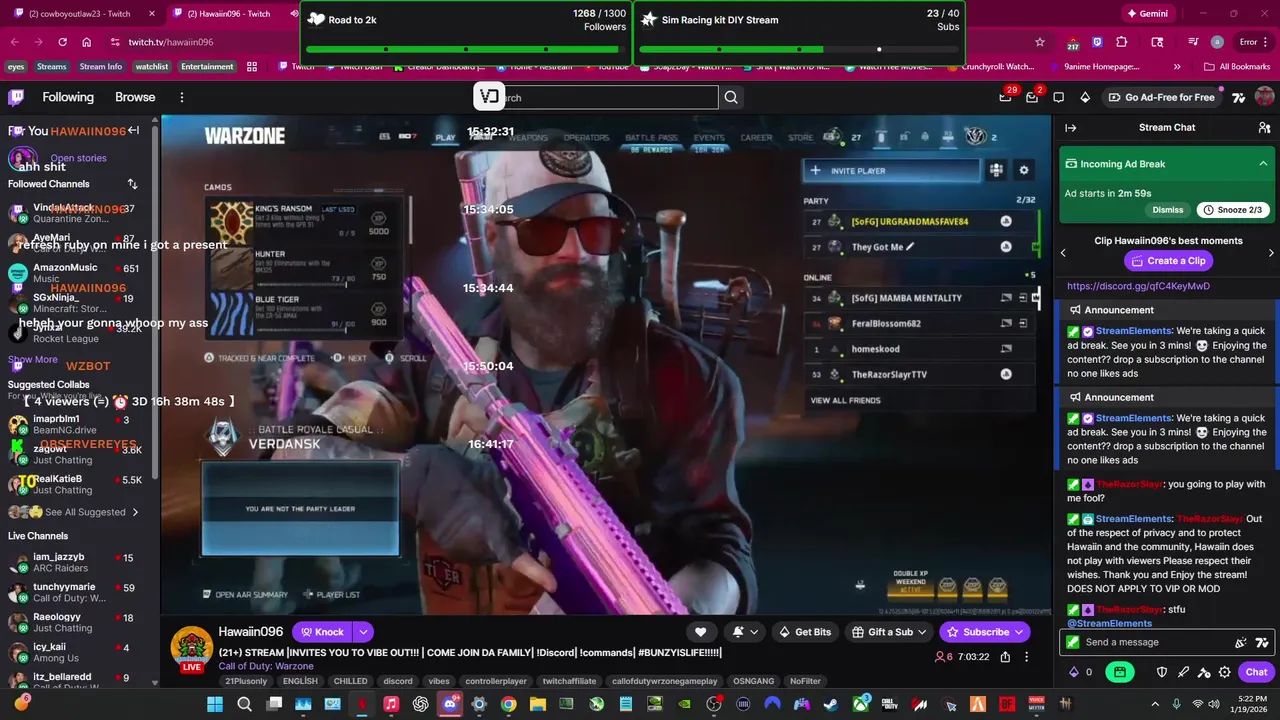Open chat settings gear icon
This screenshot has width=1280, height=720.
1224,672
